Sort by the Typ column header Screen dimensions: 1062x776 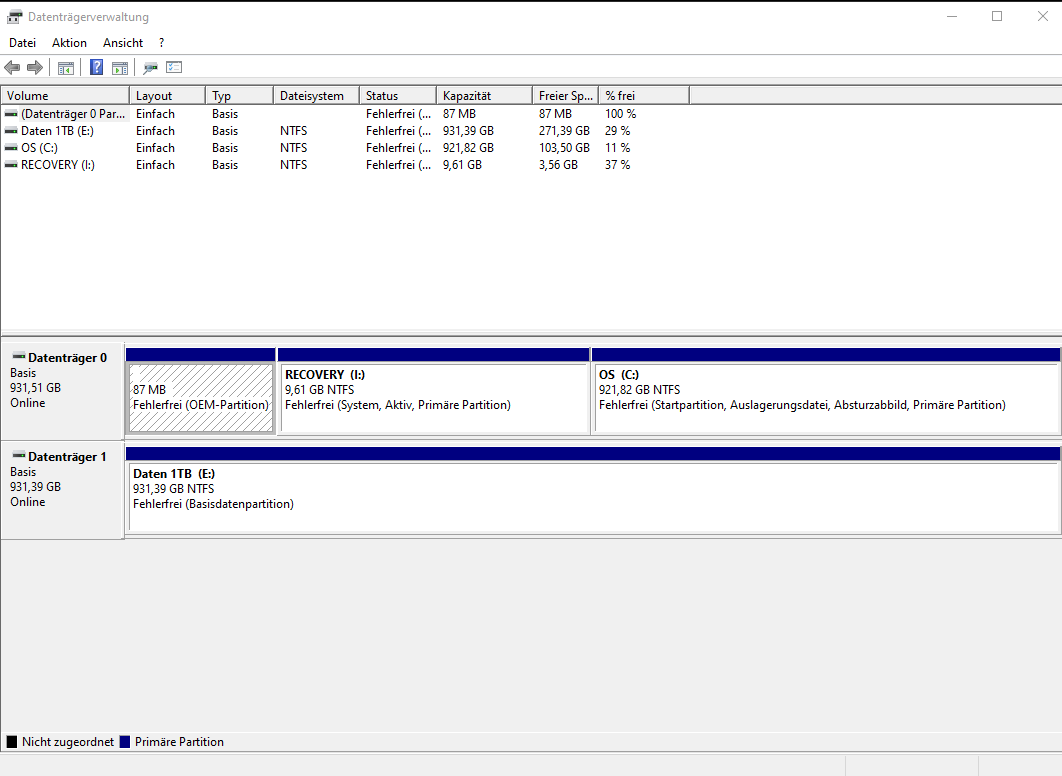[x=240, y=95]
